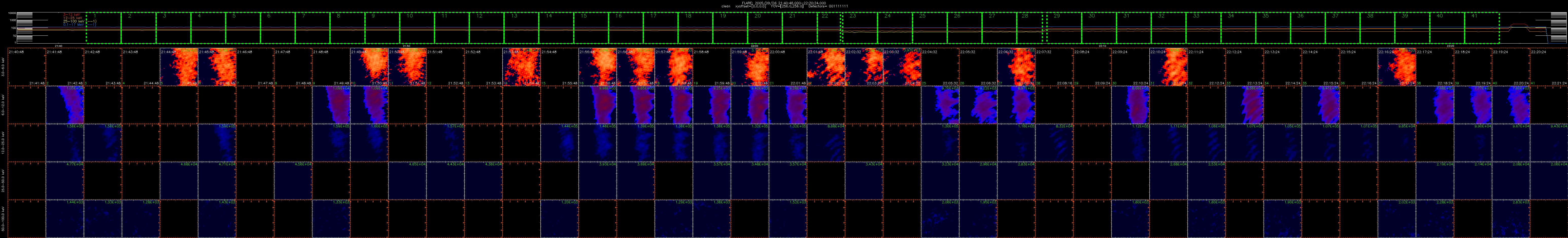Open the 3-6 keV image starting 21:55:48
This screenshot has height=238, width=1568.
click(x=598, y=67)
